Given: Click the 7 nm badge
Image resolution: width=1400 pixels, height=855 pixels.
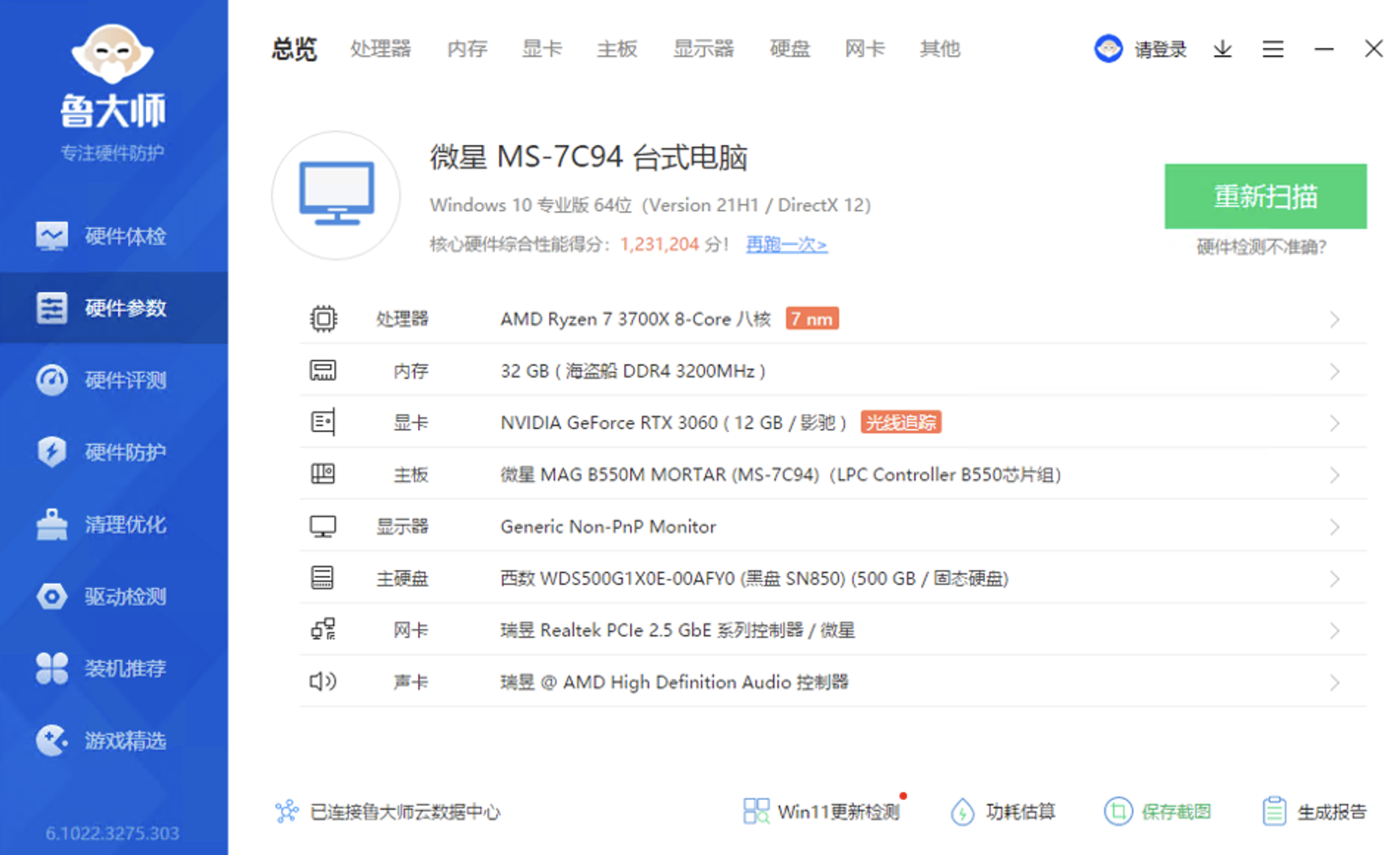Looking at the screenshot, I should (x=812, y=319).
